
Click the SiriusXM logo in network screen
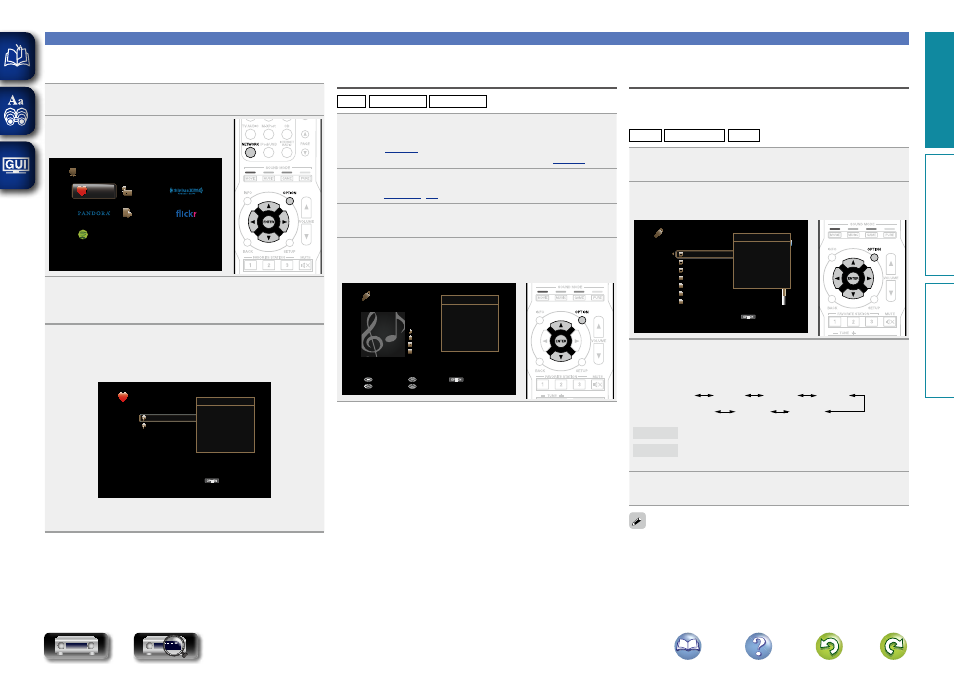186,190
